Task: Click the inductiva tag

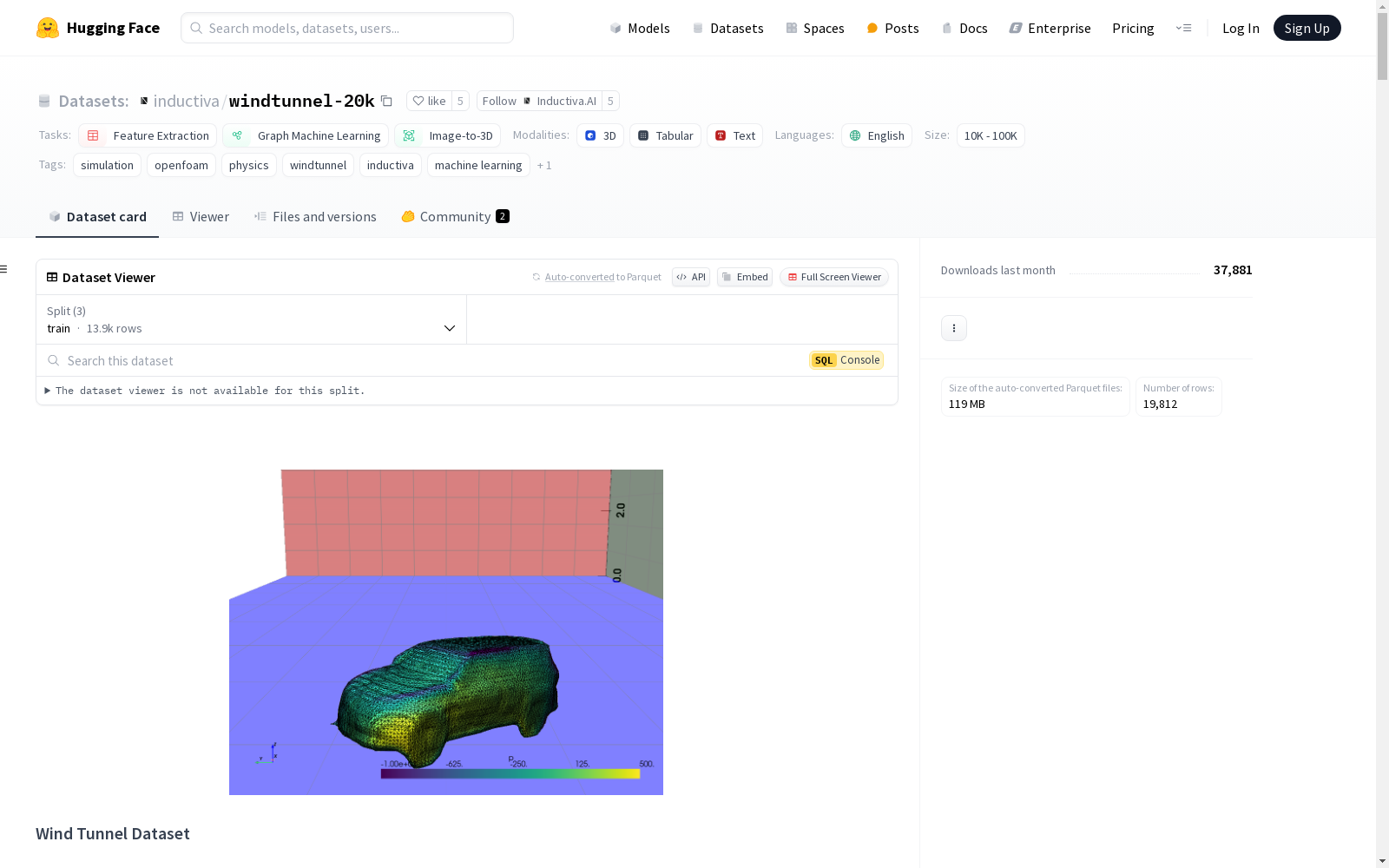Action: tap(391, 165)
